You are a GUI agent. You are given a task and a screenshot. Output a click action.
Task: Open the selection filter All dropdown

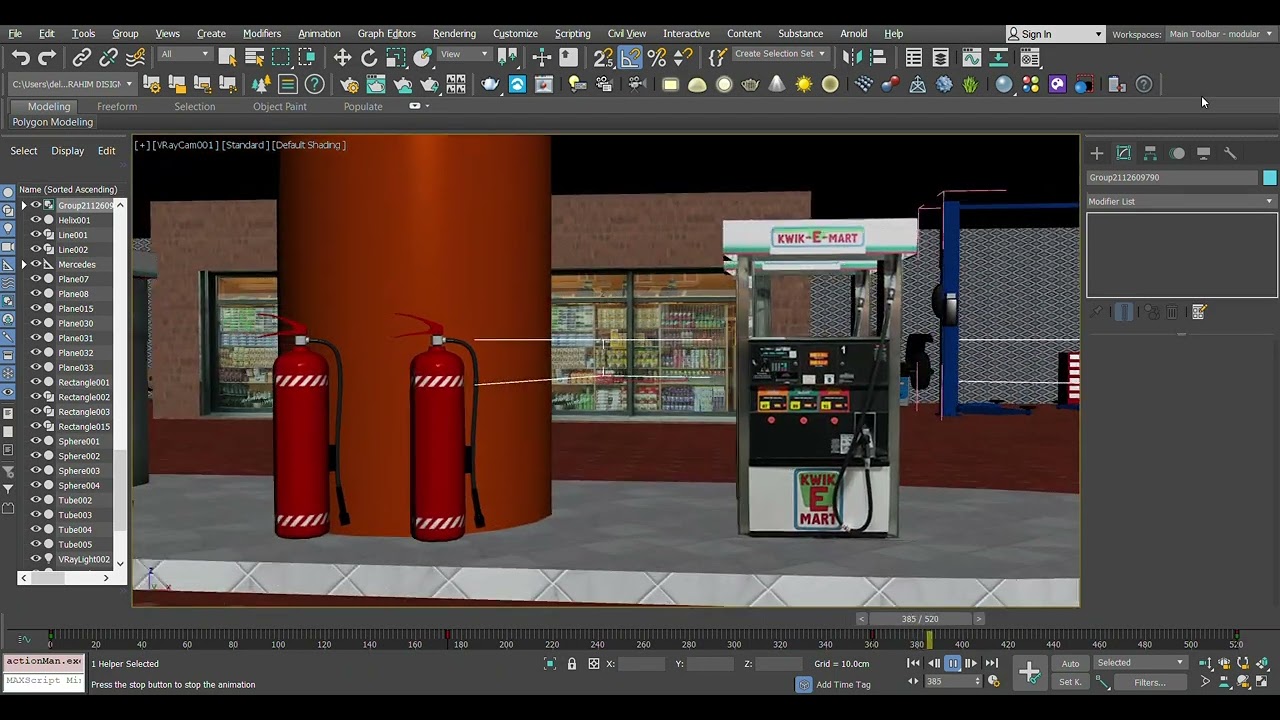tap(185, 54)
